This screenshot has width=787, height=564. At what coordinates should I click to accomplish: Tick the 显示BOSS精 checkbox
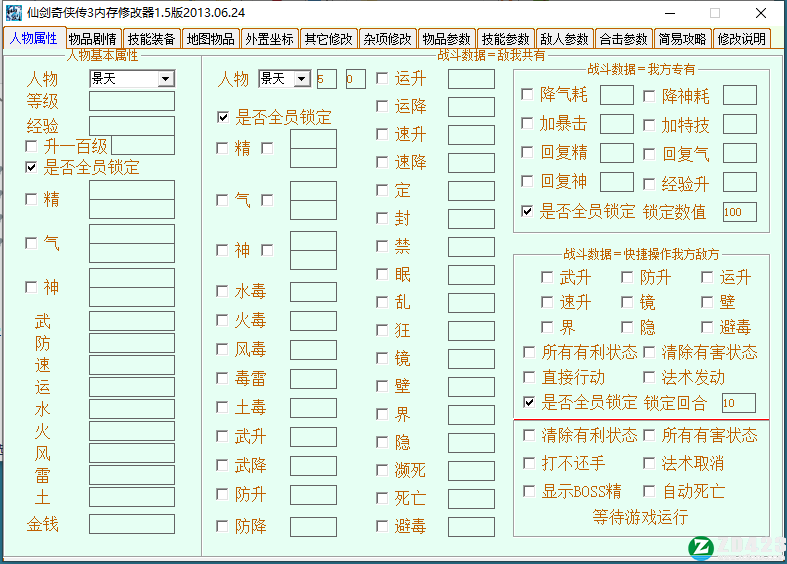coord(529,491)
